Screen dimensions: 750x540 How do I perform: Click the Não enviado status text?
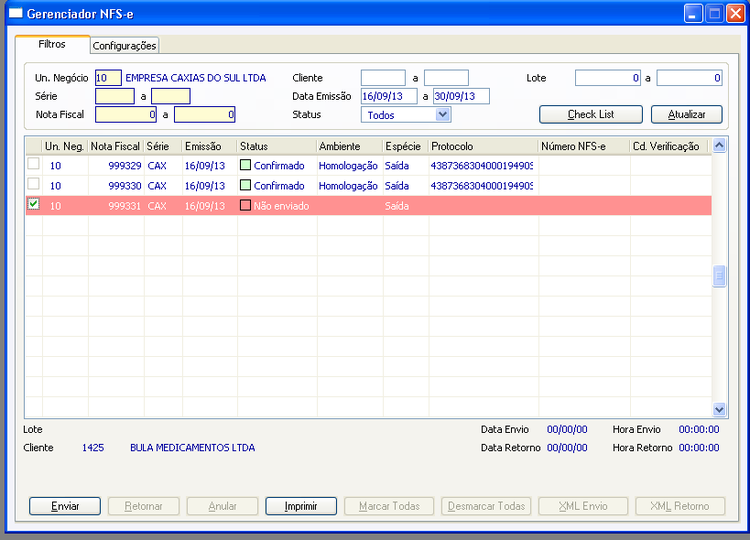(281, 206)
